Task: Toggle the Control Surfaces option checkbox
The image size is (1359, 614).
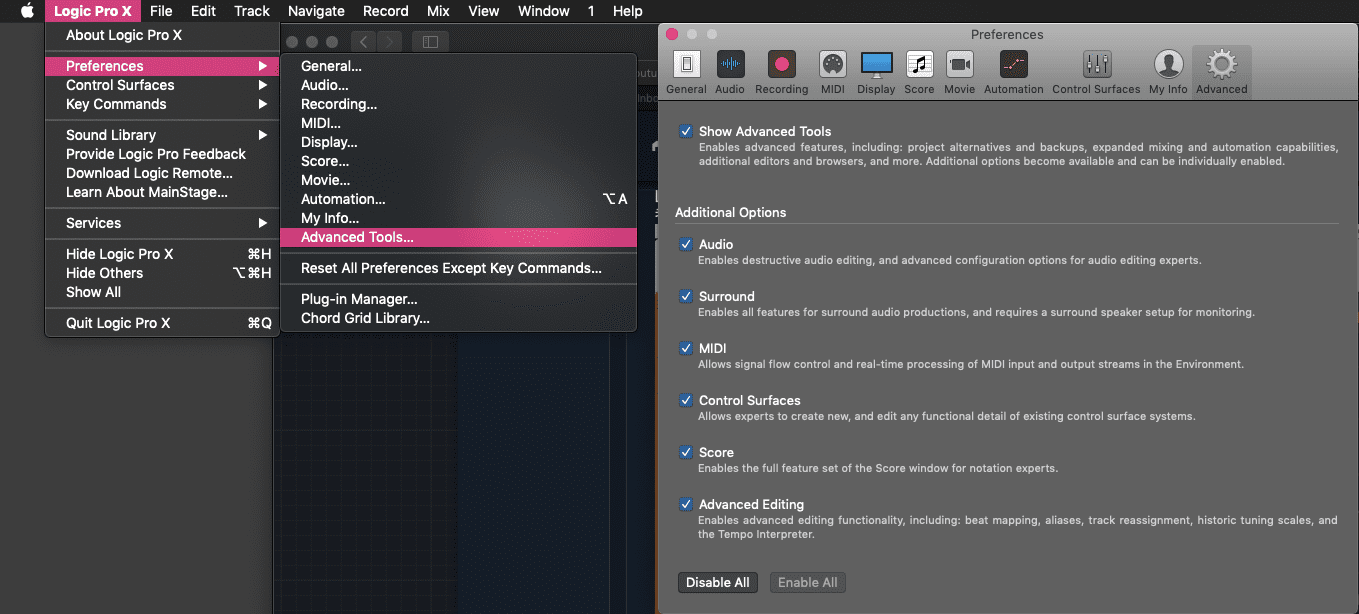Action: coord(686,400)
